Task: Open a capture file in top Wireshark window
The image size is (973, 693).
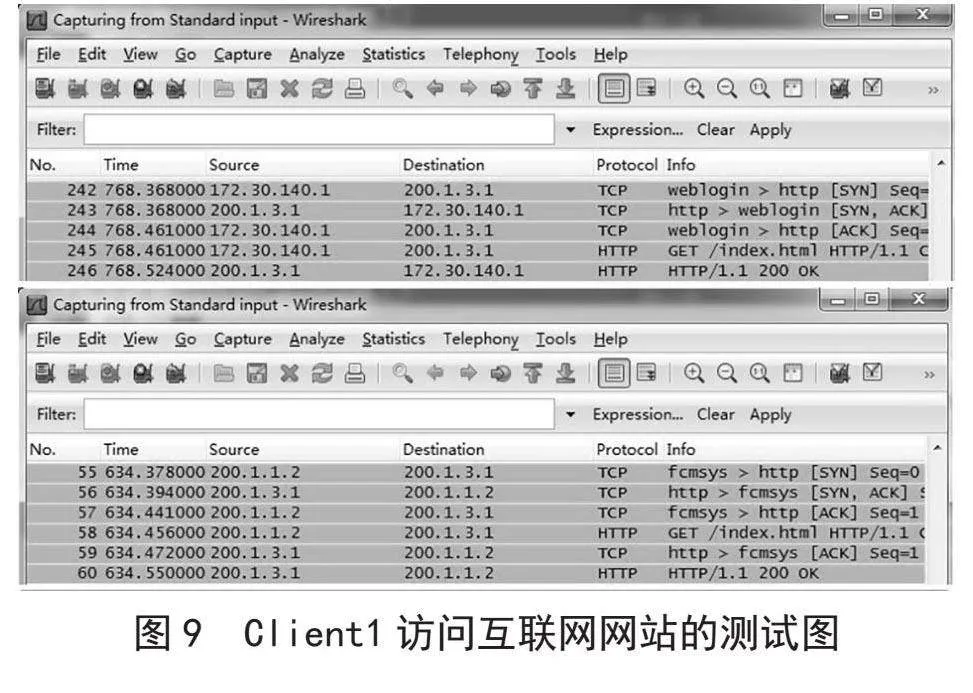Action: (x=223, y=89)
